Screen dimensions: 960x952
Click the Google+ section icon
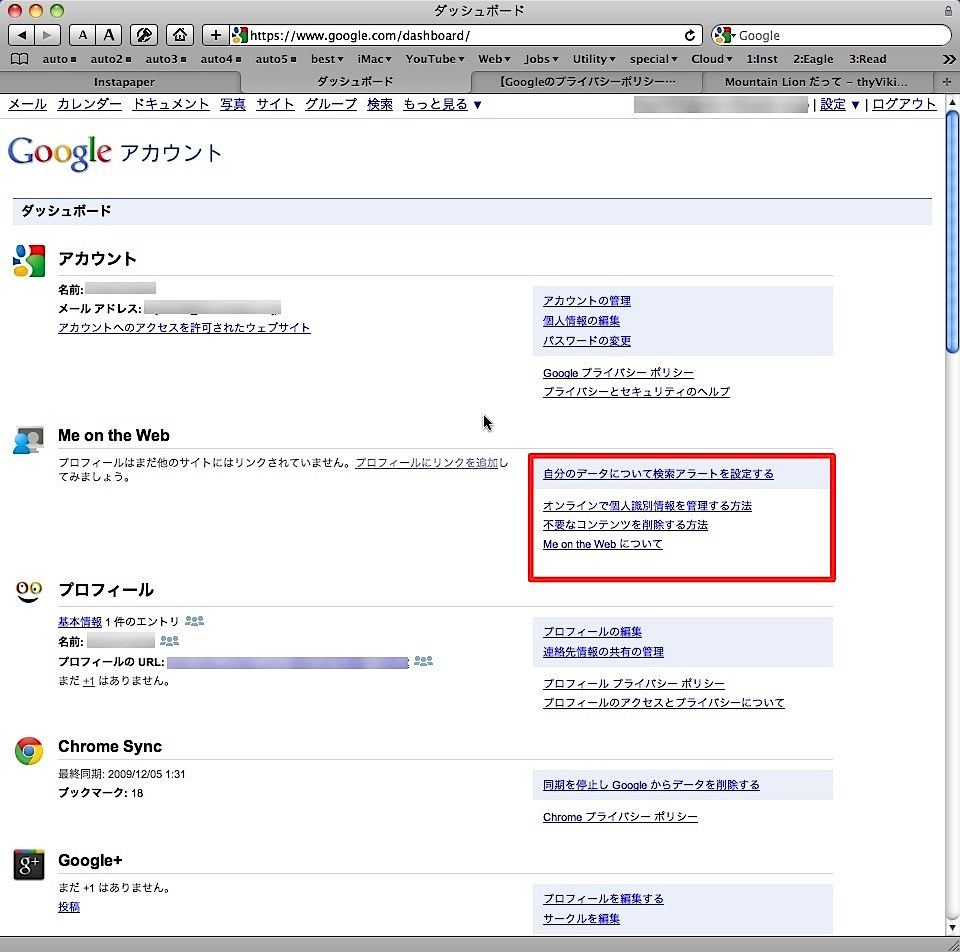click(29, 864)
